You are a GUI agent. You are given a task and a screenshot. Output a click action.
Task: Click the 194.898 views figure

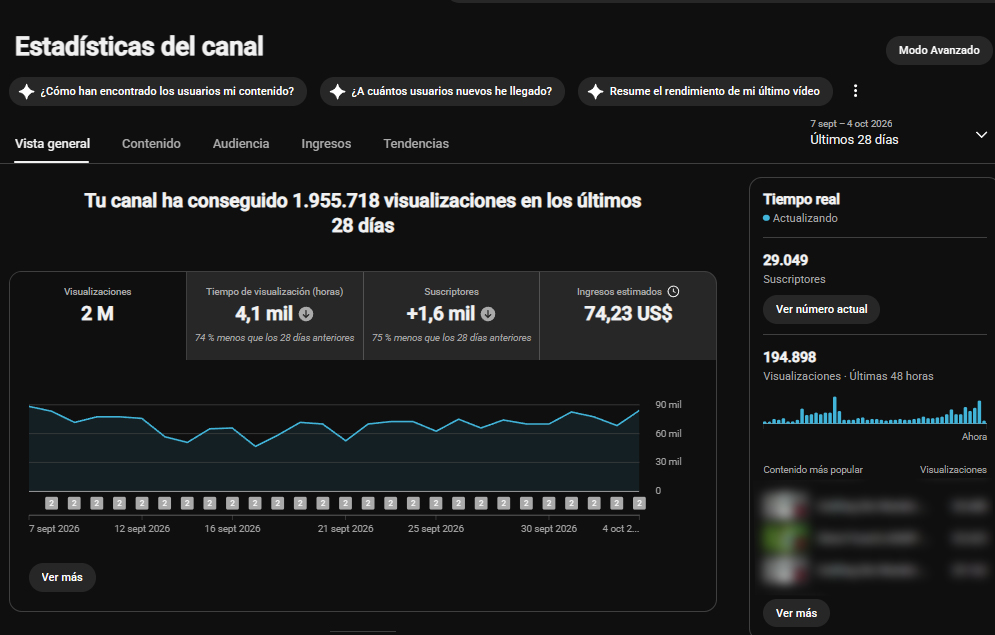789,357
